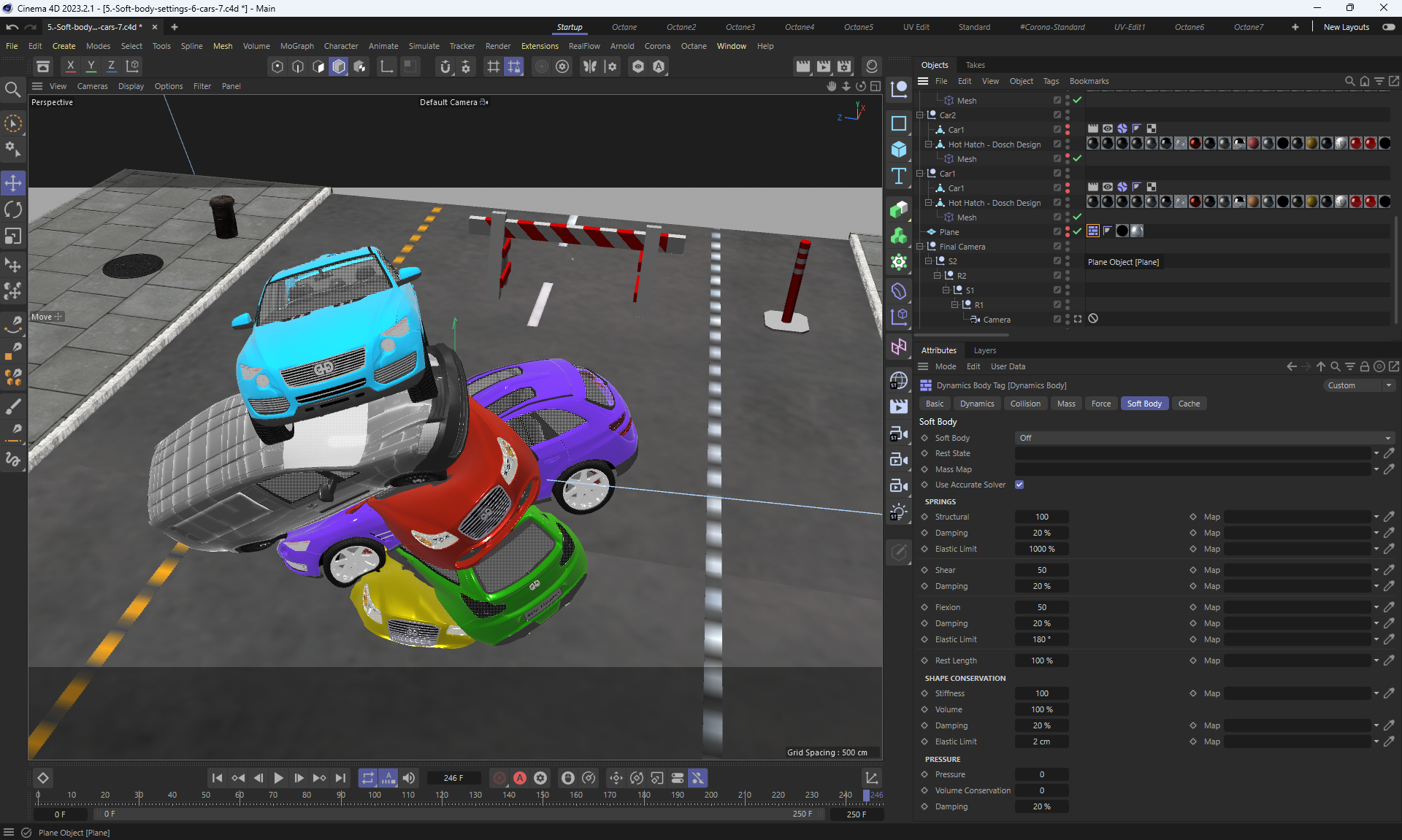Open the Bookmarks menu in Objects panel

click(x=1089, y=81)
